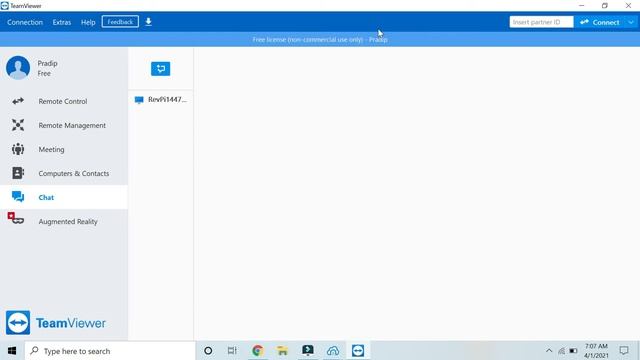Image resolution: width=640 pixels, height=360 pixels.
Task: Open the Connection menu
Action: point(25,22)
